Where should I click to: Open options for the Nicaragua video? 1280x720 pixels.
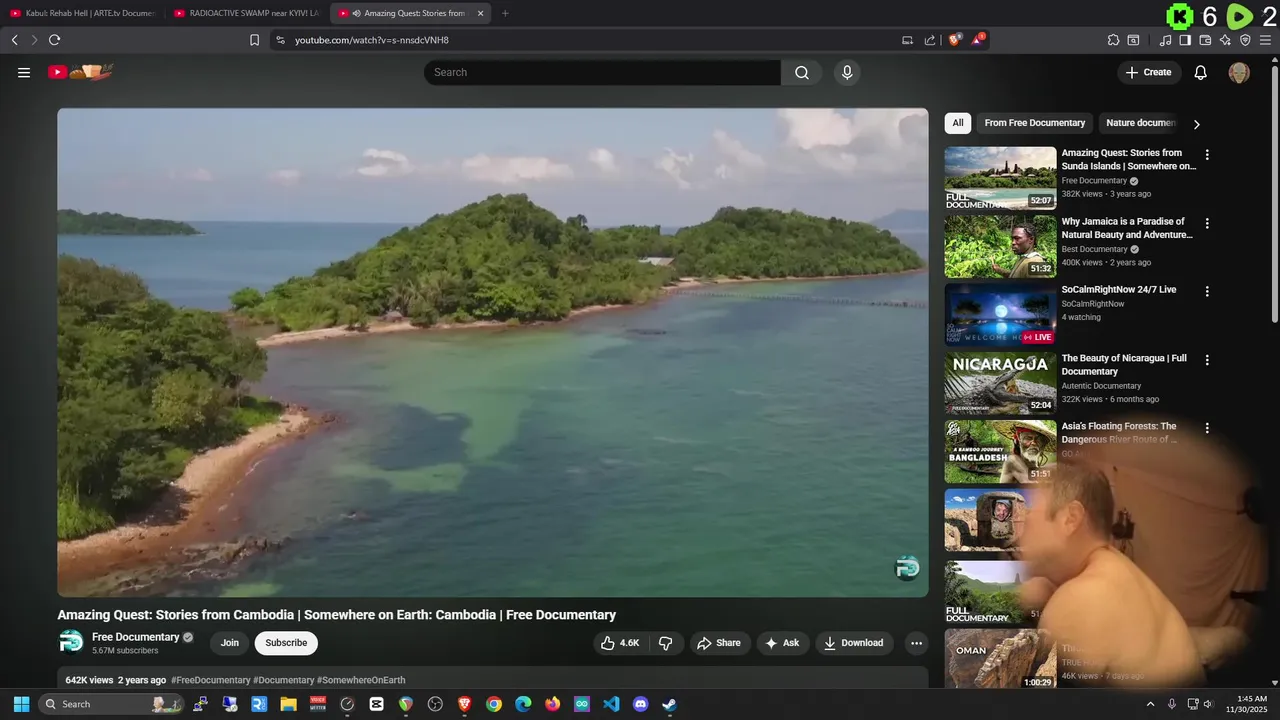tap(1207, 360)
